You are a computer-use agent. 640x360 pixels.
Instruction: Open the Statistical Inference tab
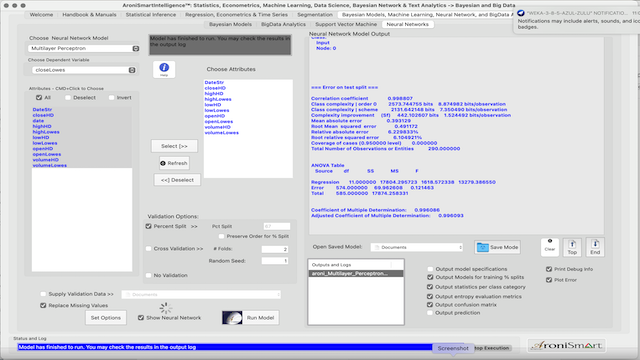click(151, 15)
